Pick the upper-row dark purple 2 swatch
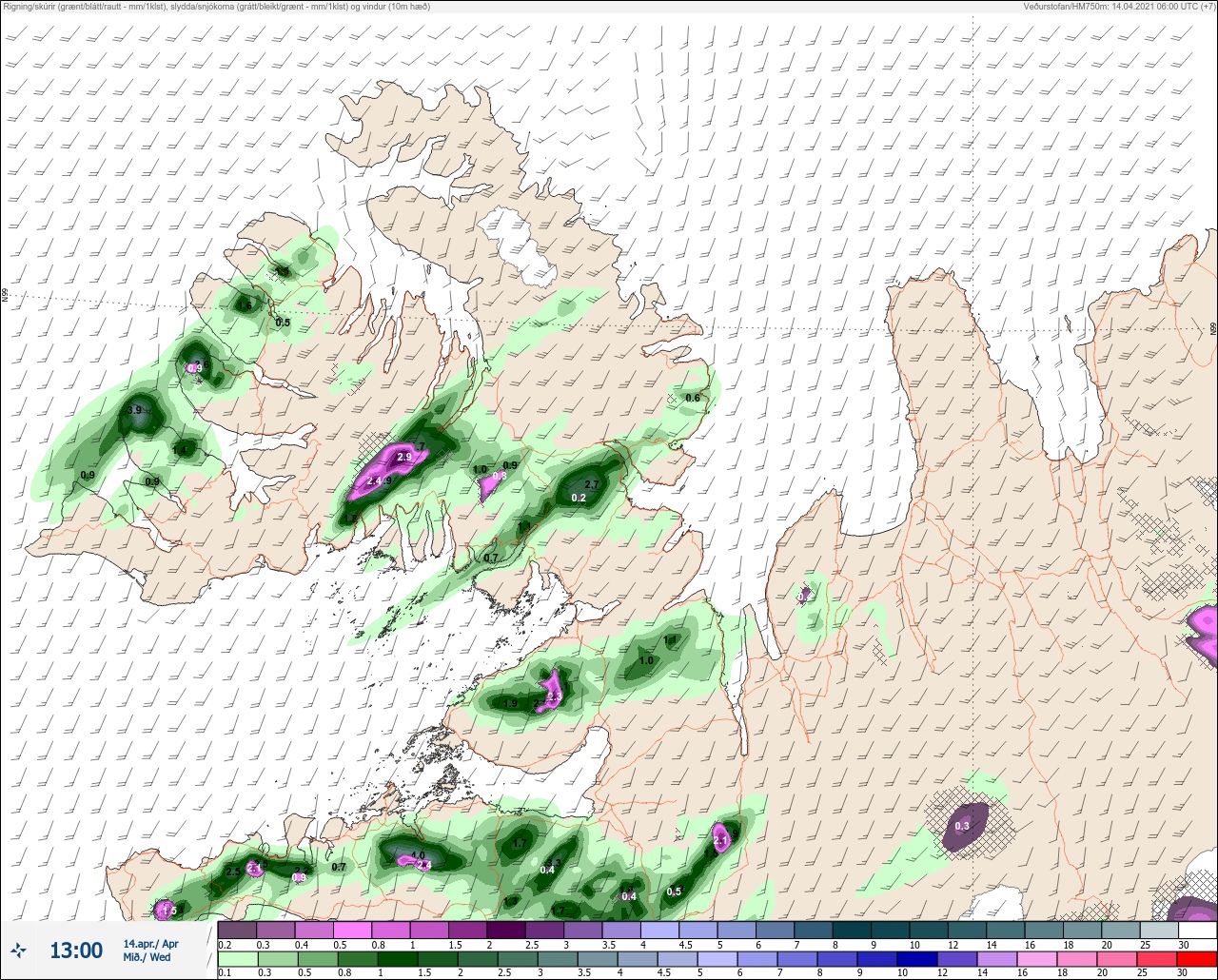1218x980 pixels. pyautogui.click(x=506, y=930)
